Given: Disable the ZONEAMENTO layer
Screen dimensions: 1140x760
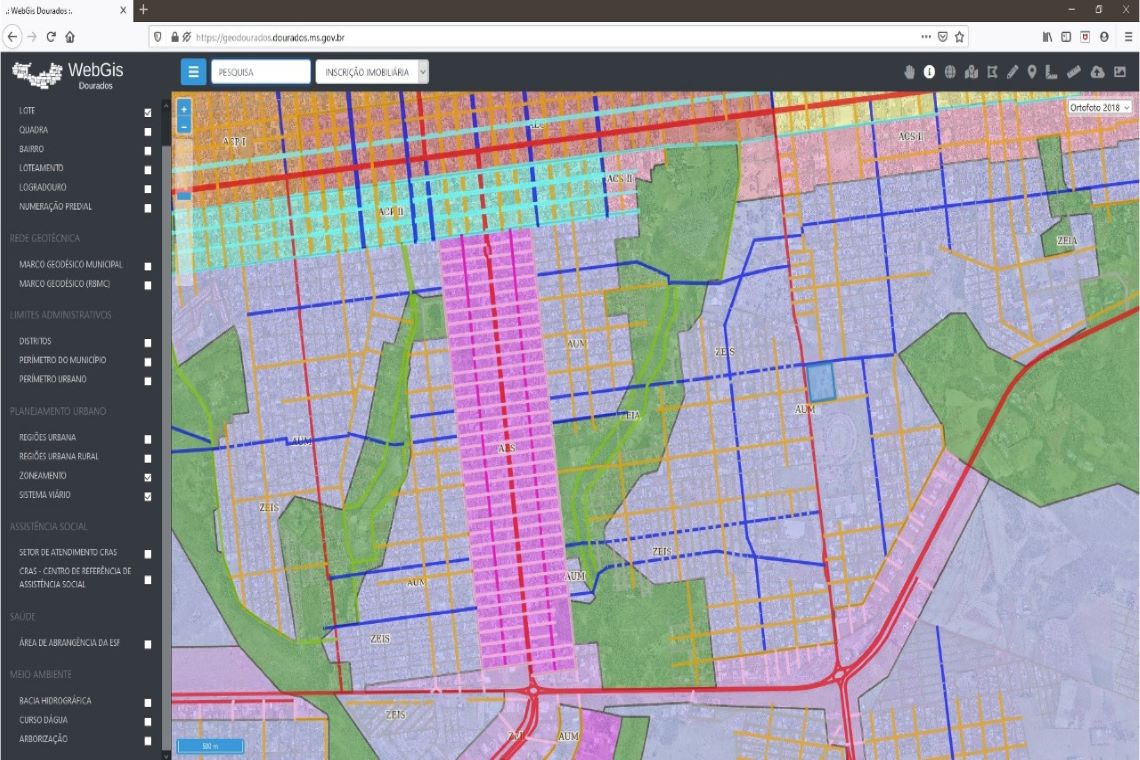Looking at the screenshot, I should pyautogui.click(x=148, y=477).
